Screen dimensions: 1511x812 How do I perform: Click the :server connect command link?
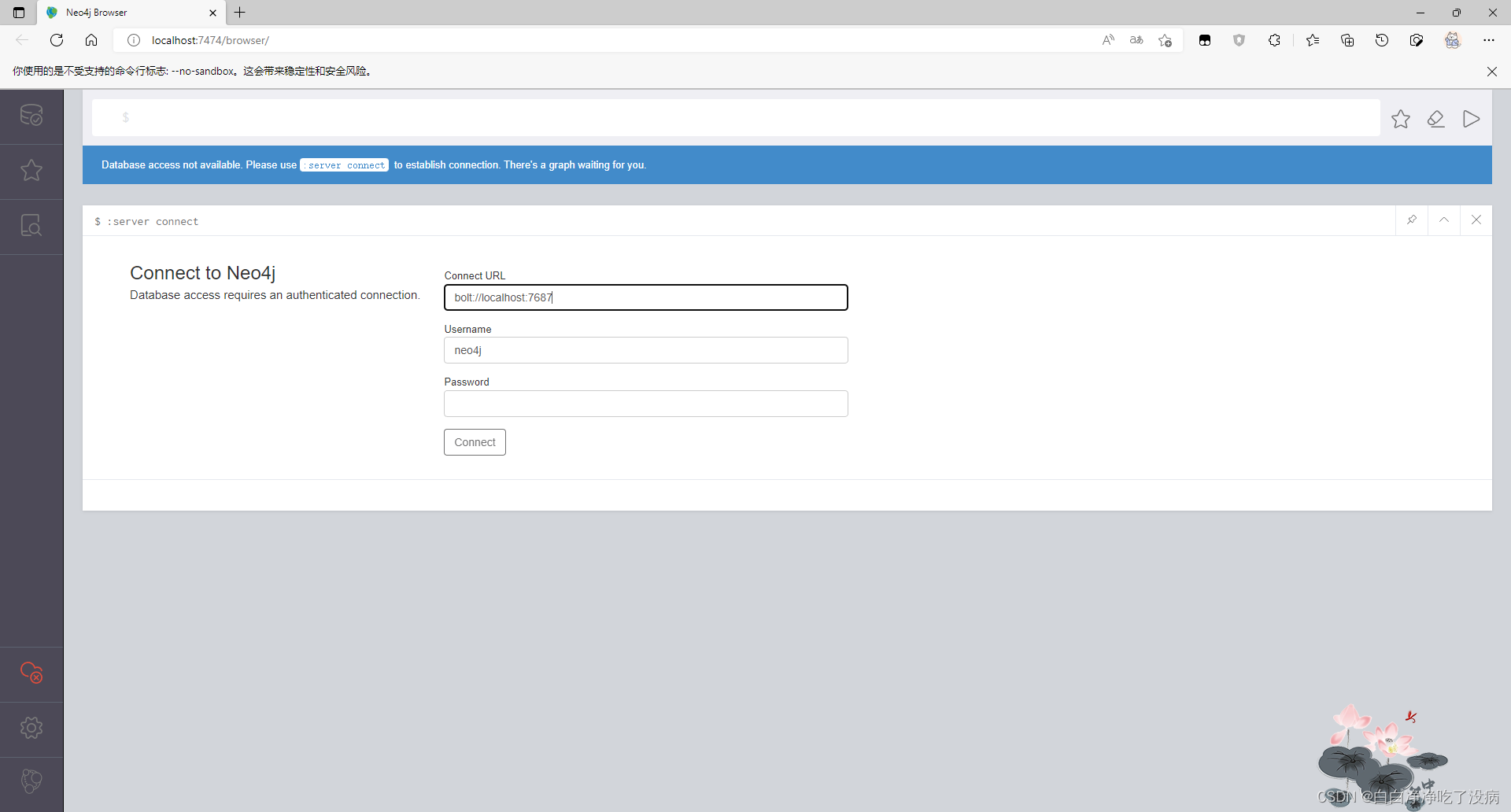pyautogui.click(x=345, y=165)
